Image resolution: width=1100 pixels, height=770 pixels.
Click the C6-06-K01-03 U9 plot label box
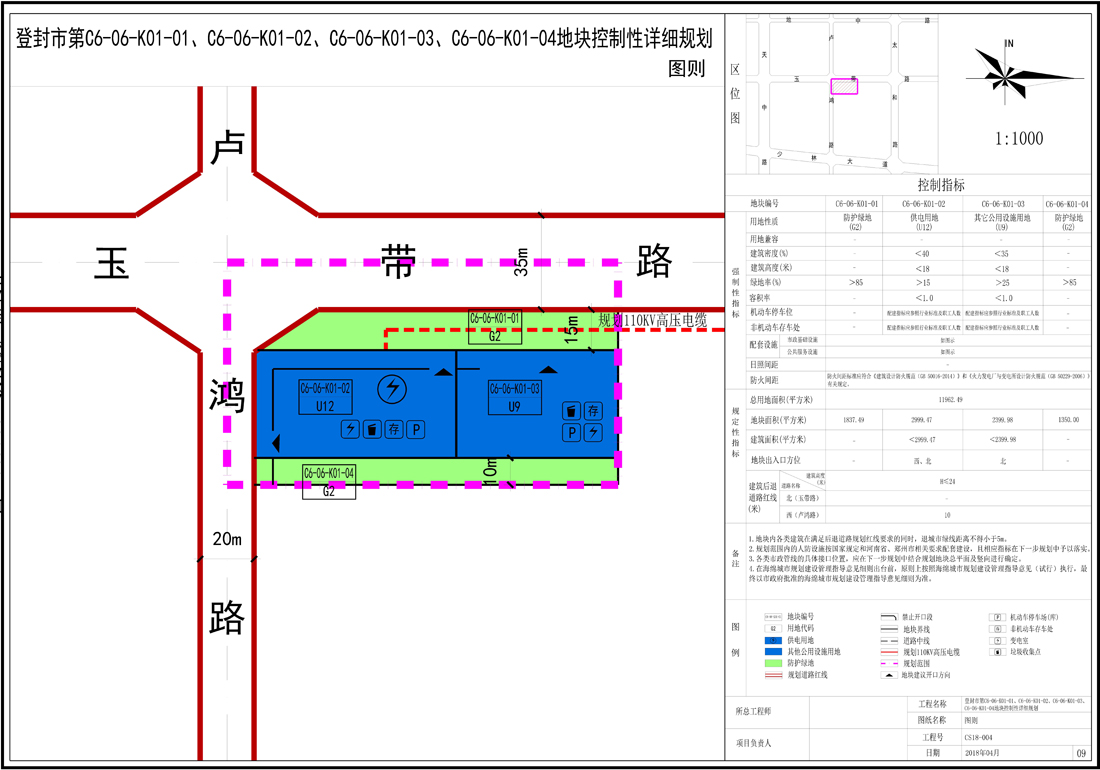click(x=514, y=397)
